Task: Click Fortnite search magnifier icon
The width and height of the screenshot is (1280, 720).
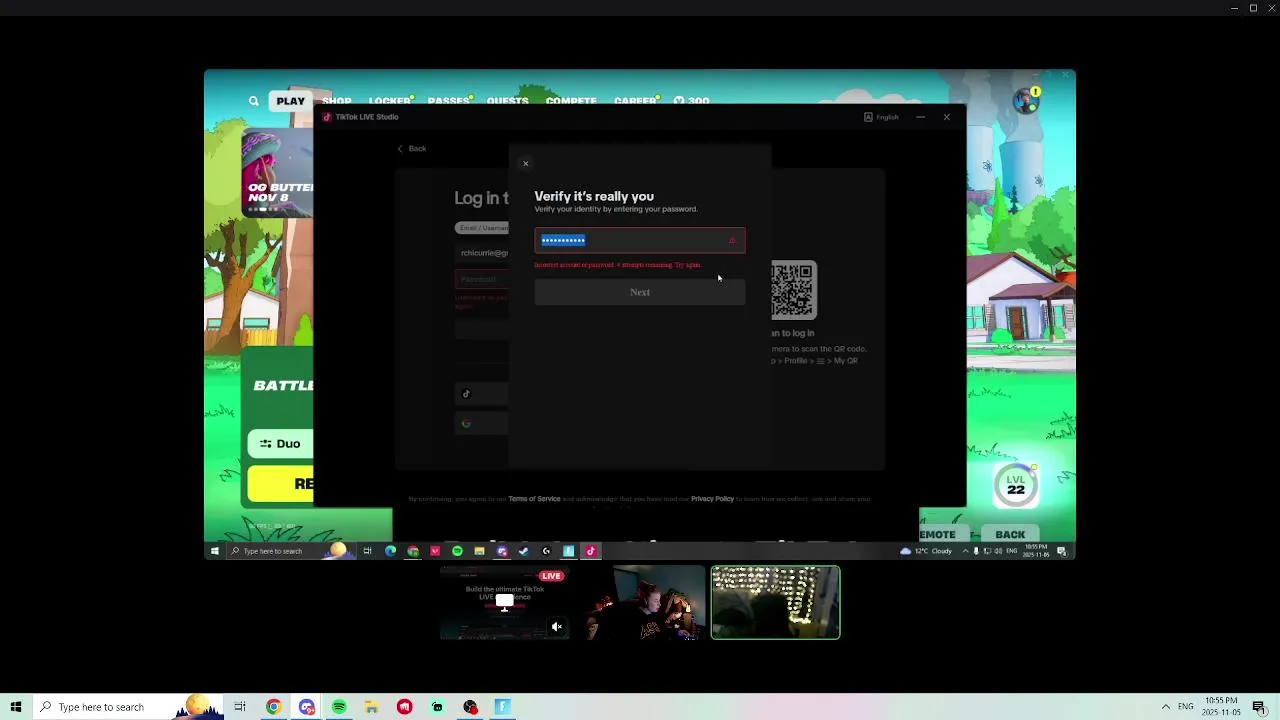Action: [254, 101]
